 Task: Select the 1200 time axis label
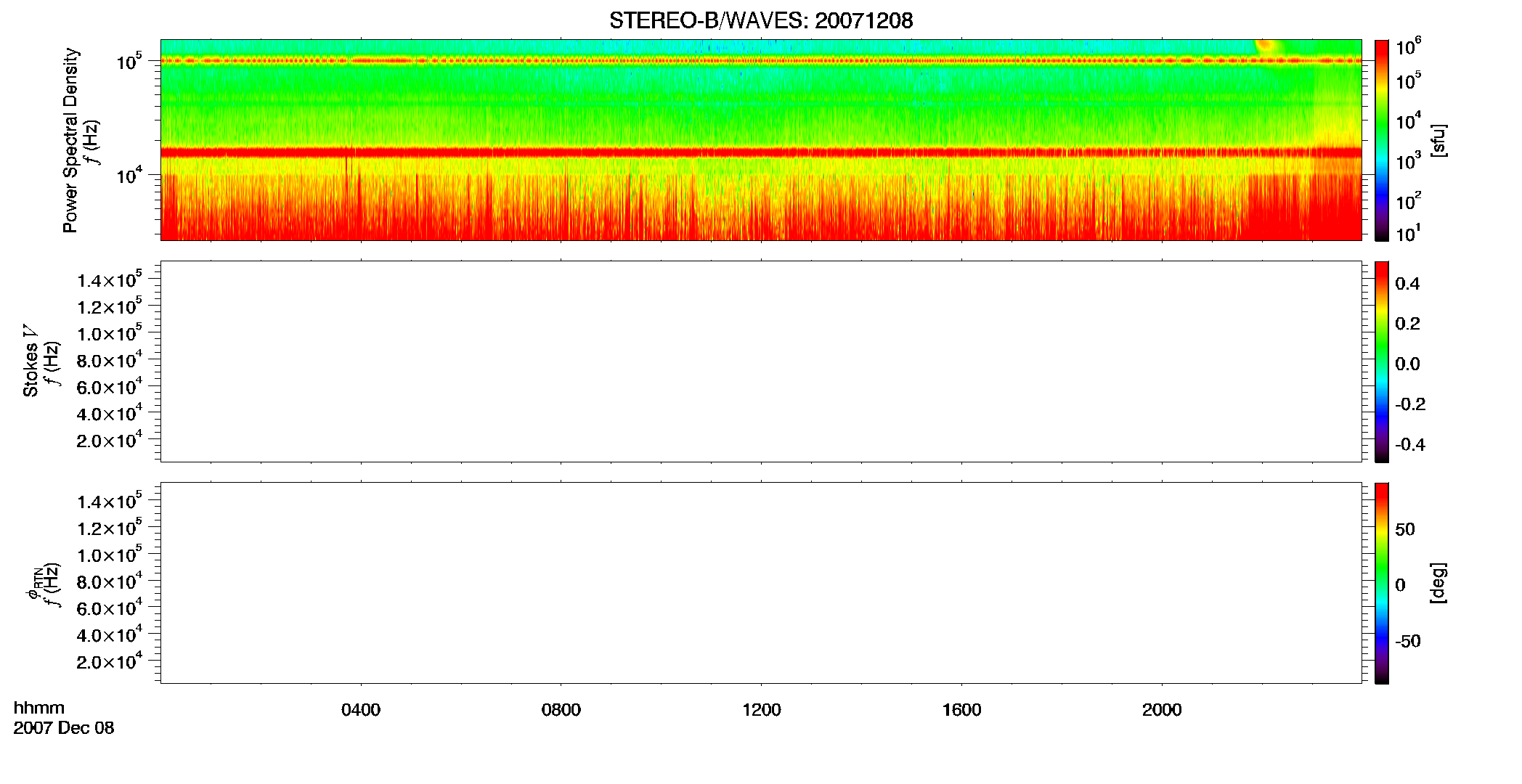pos(762,710)
